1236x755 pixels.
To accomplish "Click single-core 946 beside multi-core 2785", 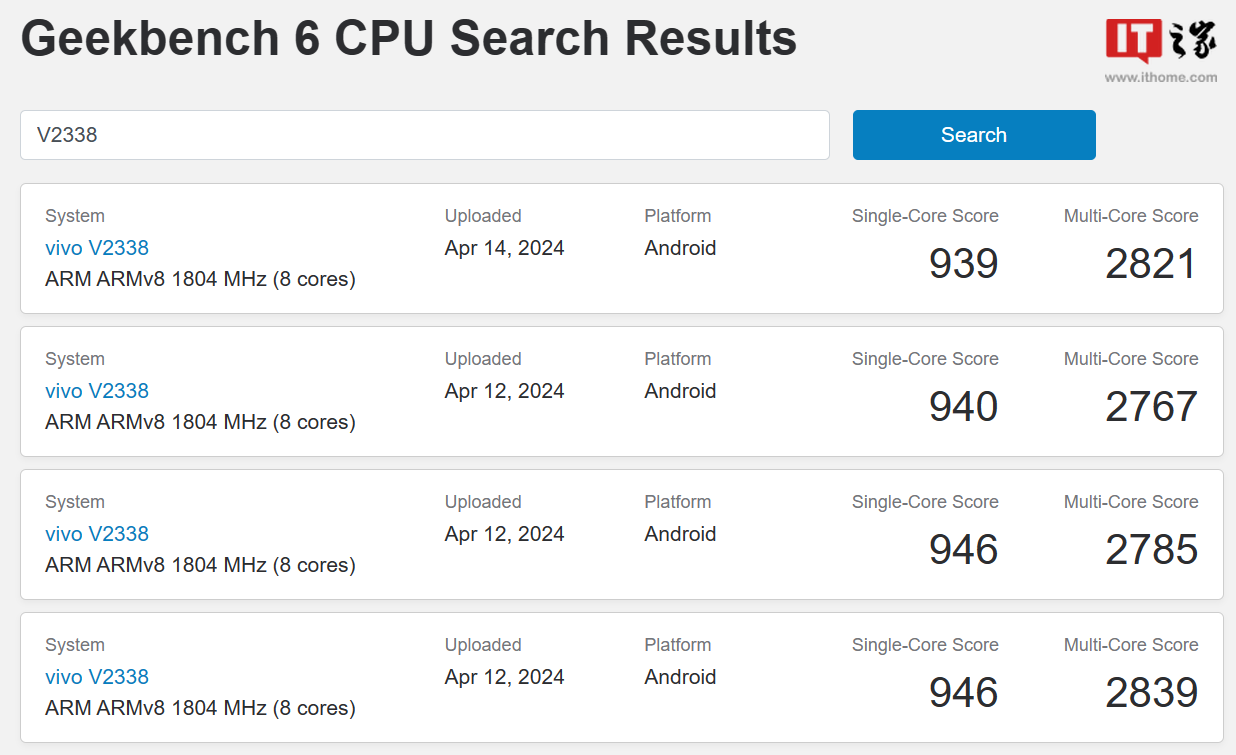I will (x=963, y=550).
